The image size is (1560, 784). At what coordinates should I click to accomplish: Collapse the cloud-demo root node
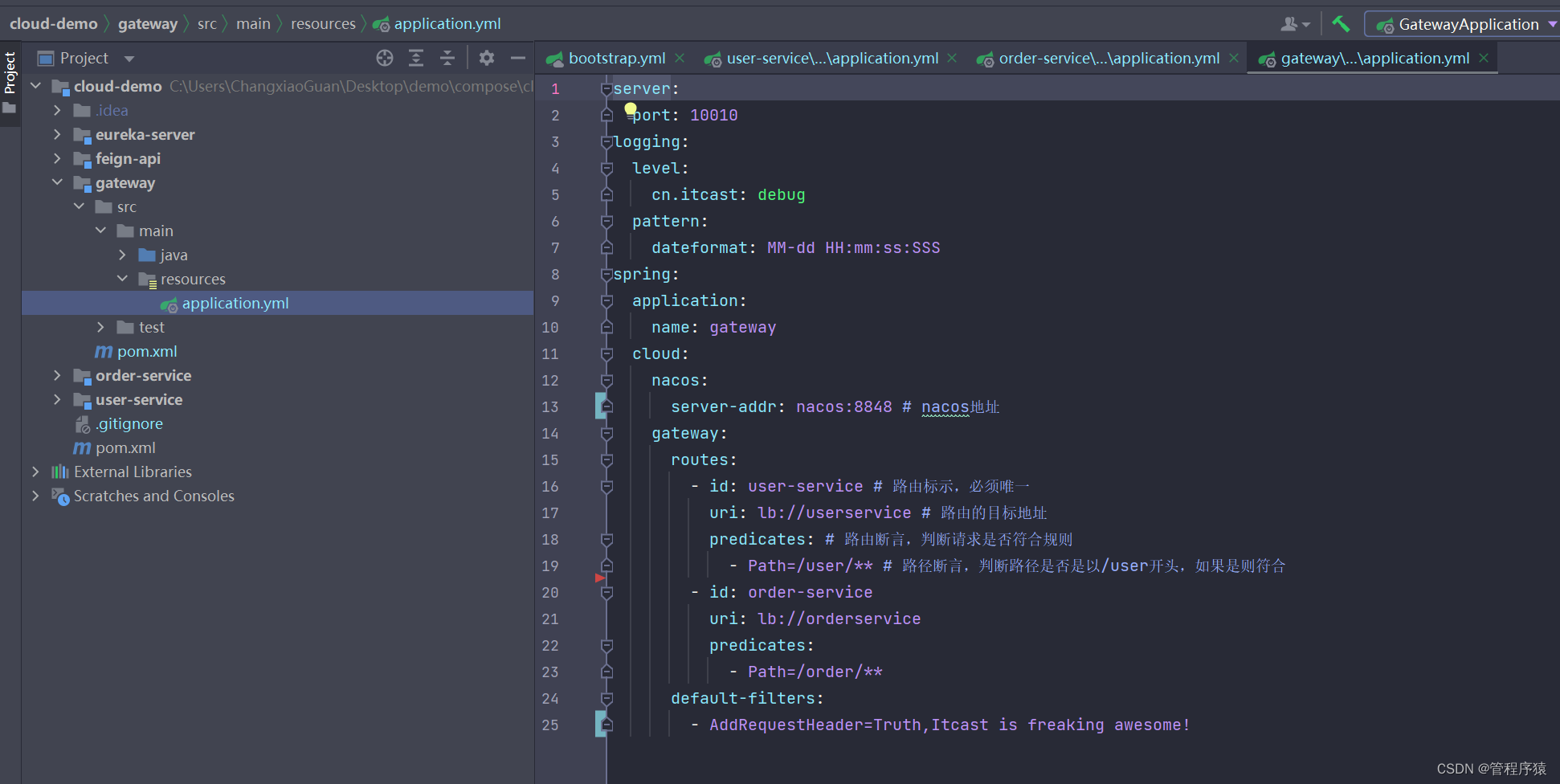coord(35,86)
